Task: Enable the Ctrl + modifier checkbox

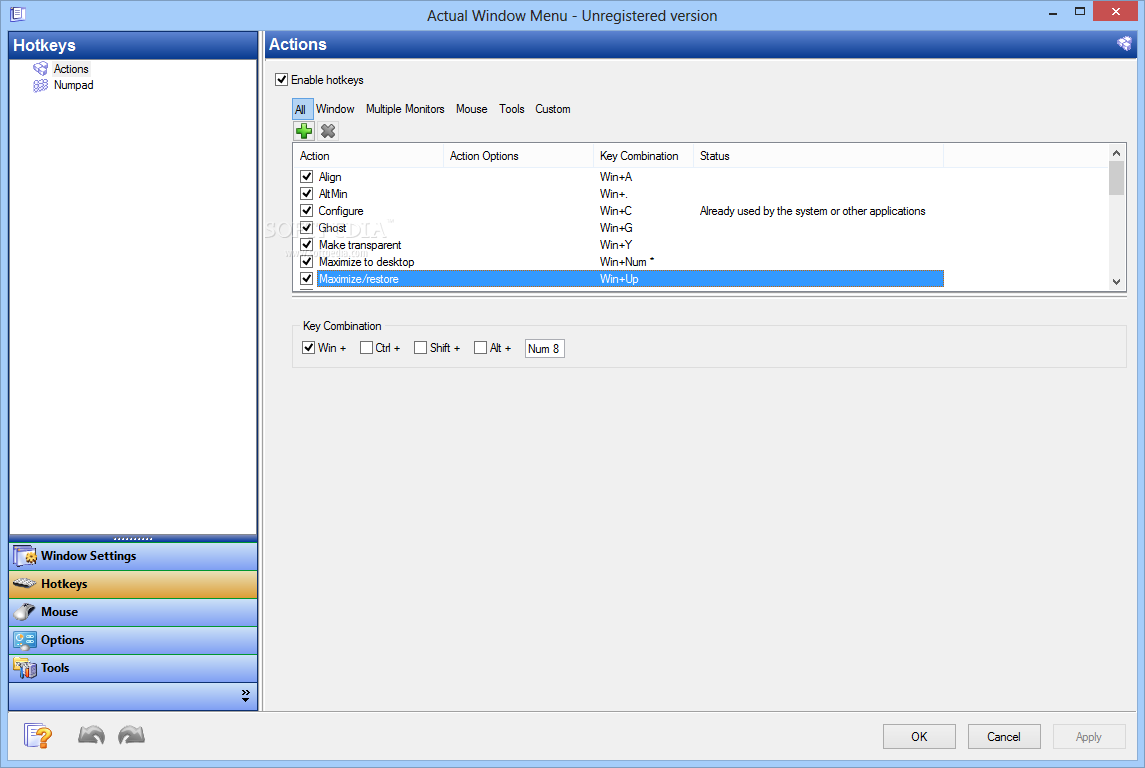Action: pyautogui.click(x=366, y=347)
